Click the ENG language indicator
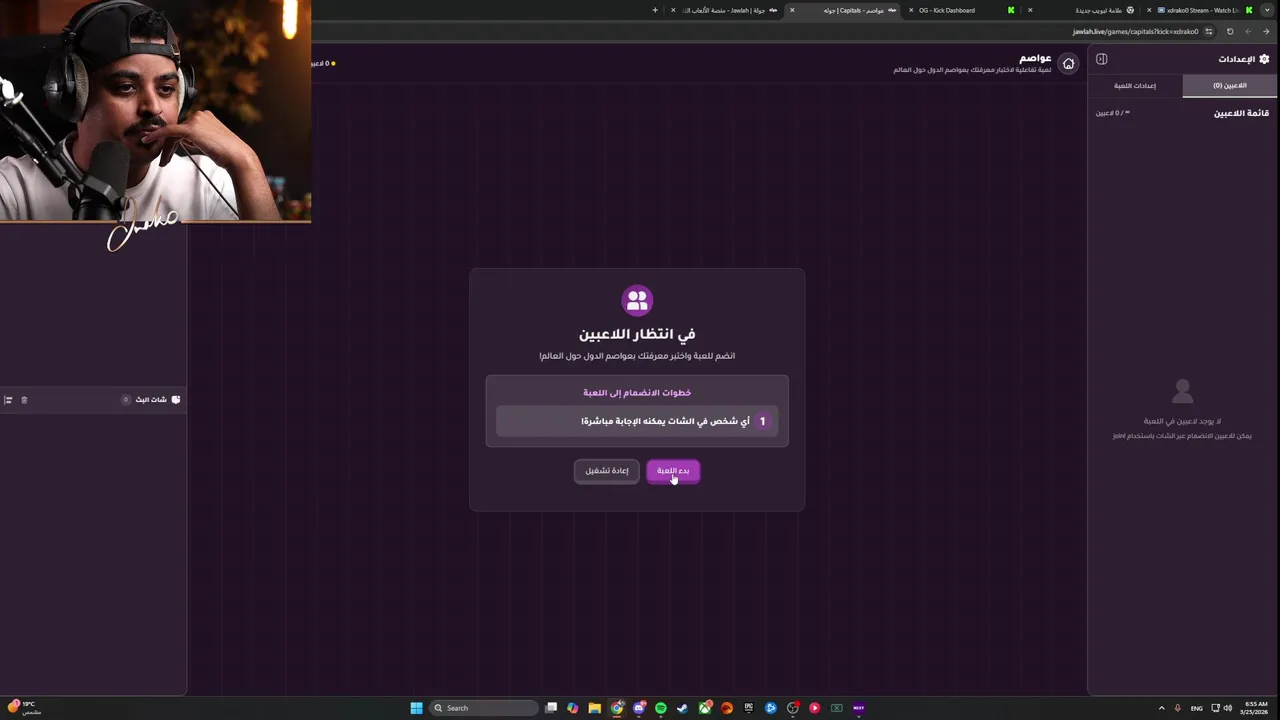1280x720 pixels. (1196, 708)
